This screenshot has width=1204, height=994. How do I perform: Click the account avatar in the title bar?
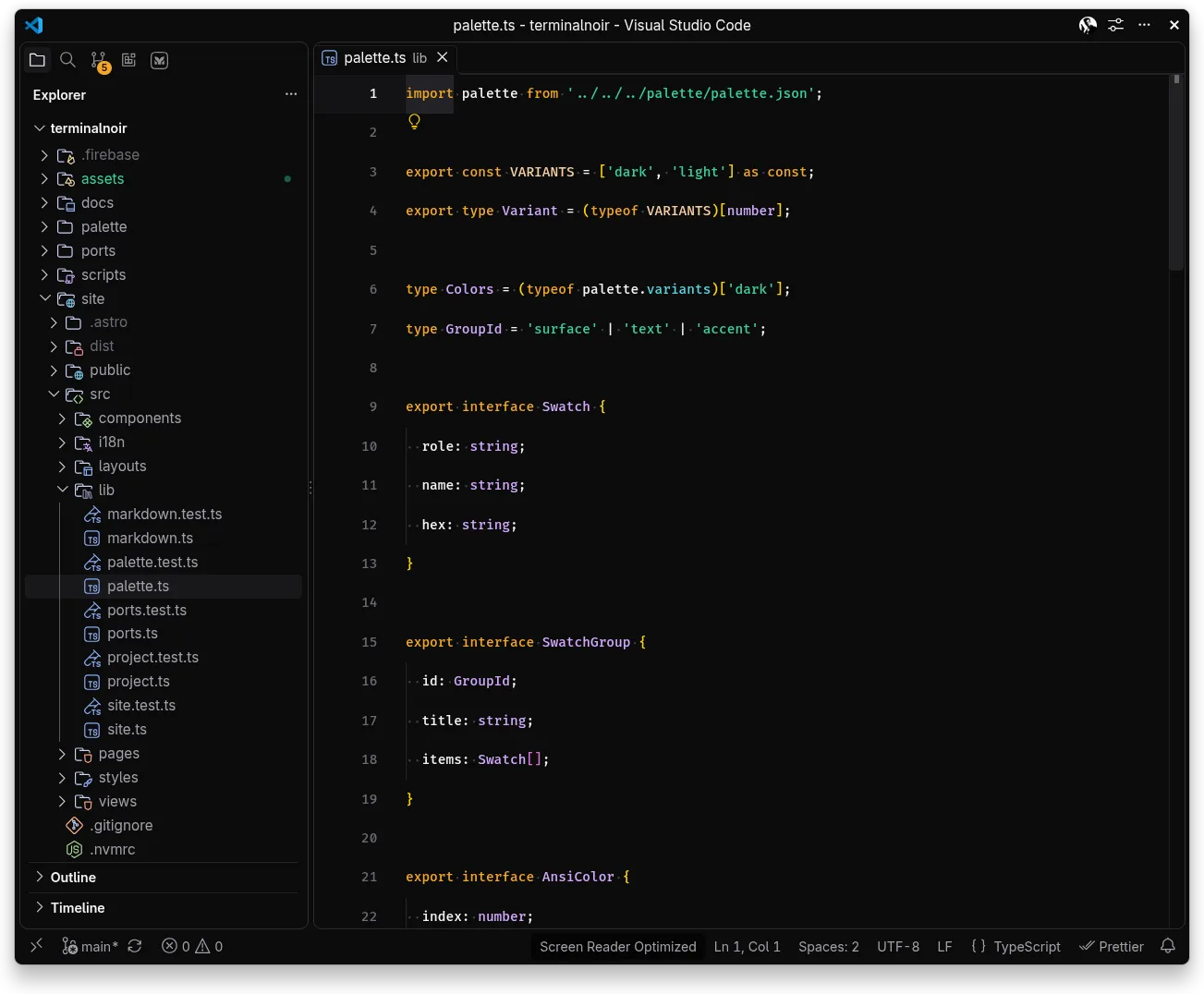click(x=1088, y=25)
